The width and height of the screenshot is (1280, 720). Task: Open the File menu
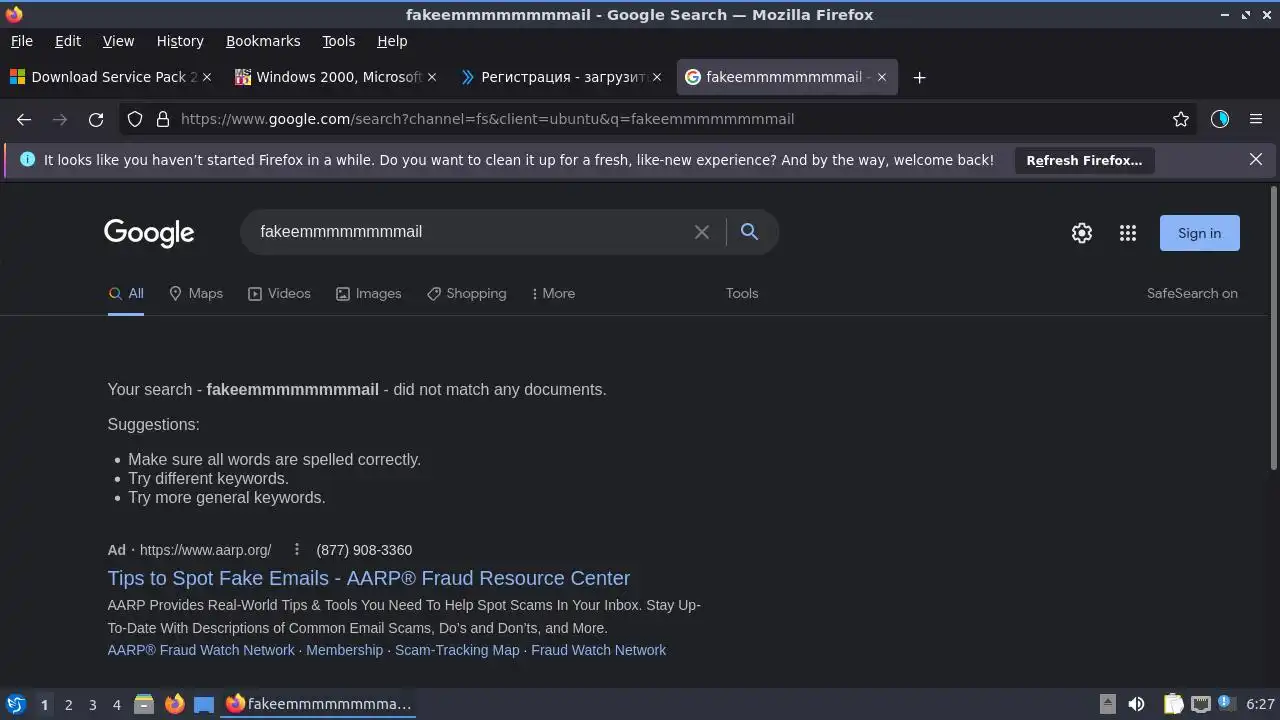[x=22, y=41]
